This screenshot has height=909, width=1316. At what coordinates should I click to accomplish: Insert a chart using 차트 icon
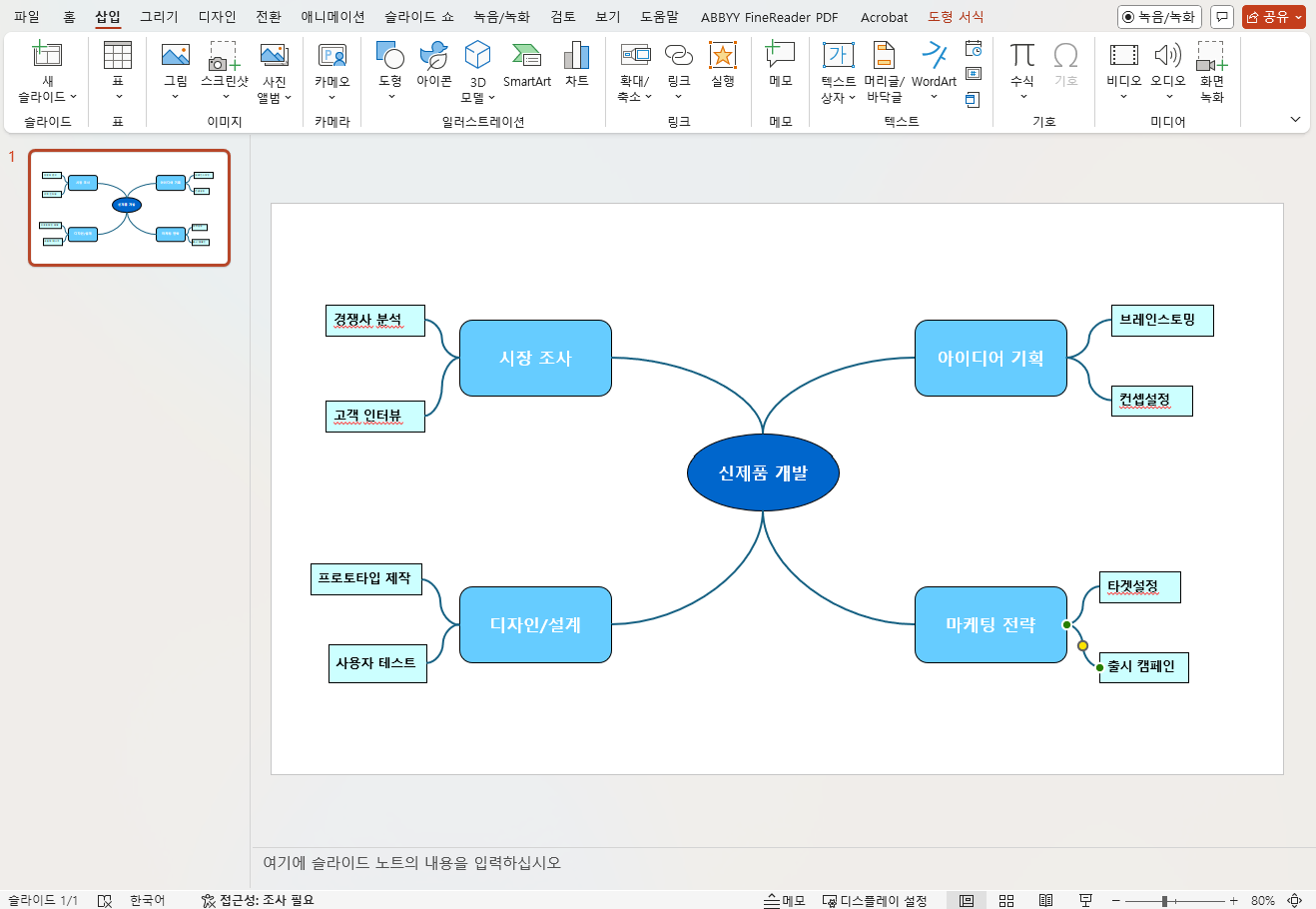click(576, 56)
